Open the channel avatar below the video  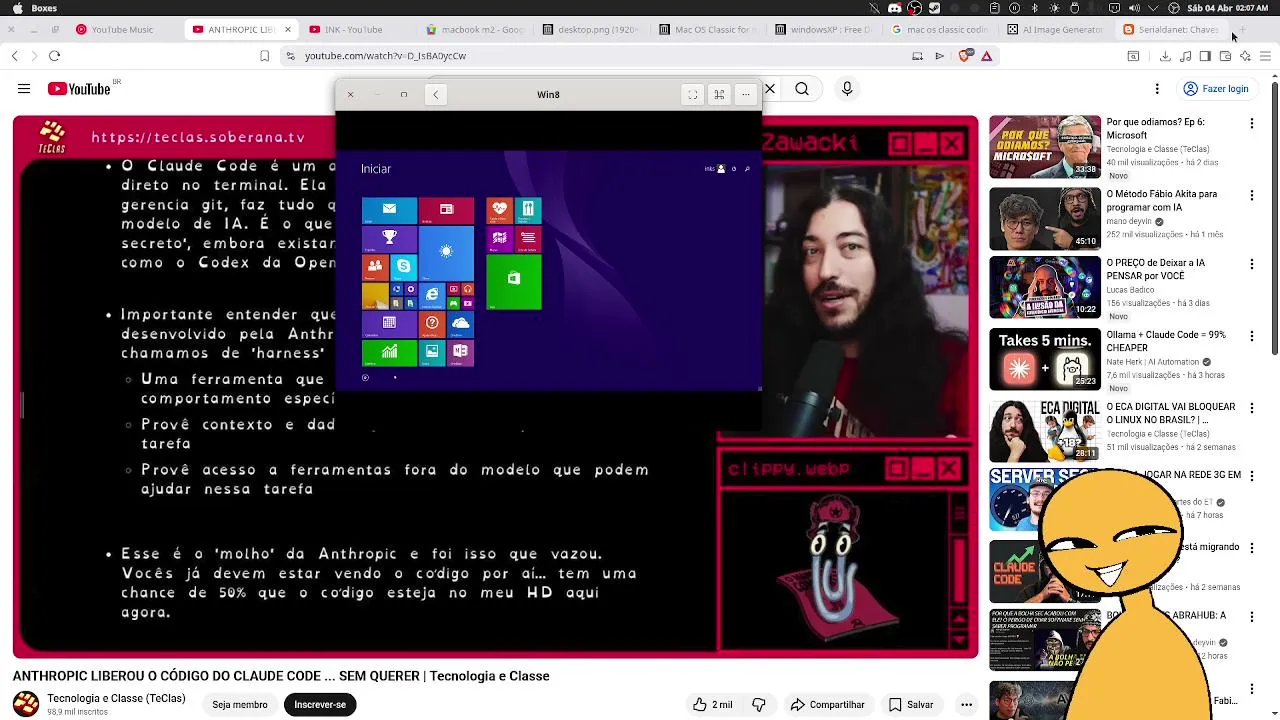tap(26, 704)
